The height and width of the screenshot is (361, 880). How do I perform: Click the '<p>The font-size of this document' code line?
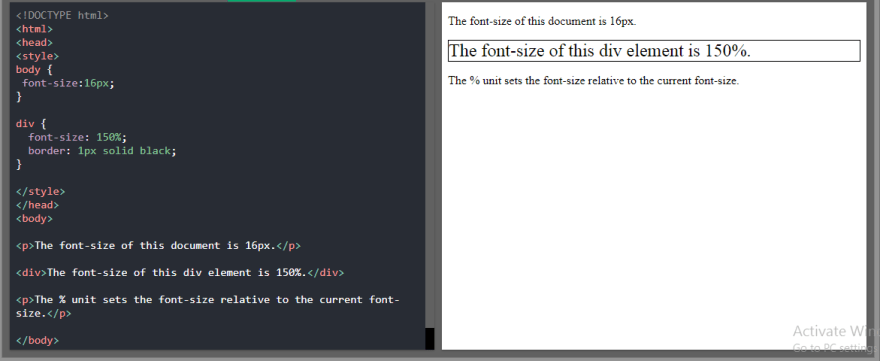(158, 245)
